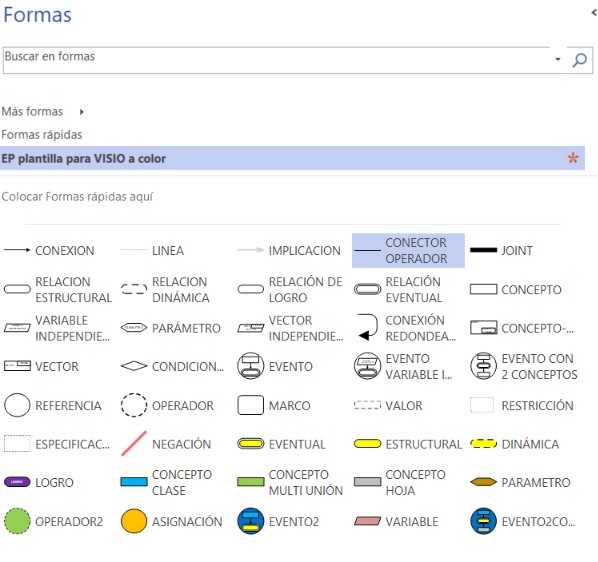
Task: Select the blue EVENTO2 shape
Action: [278, 521]
